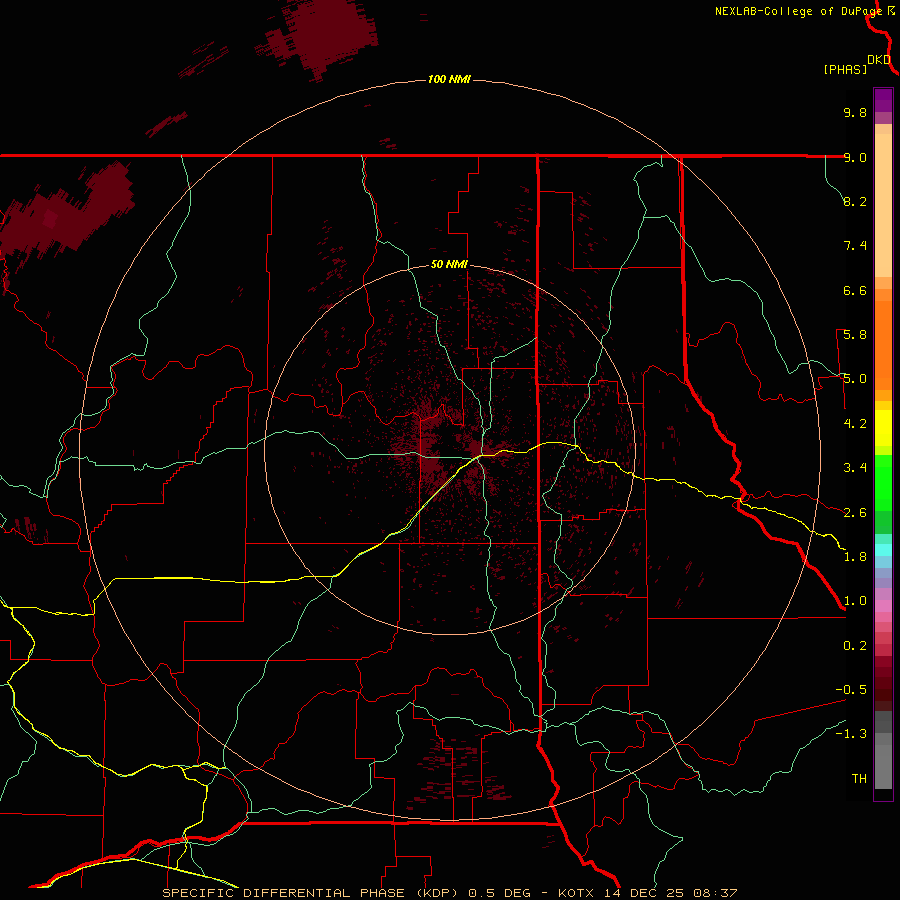Click the 100 NMI range ring label
Screen dimensions: 900x900
(449, 79)
